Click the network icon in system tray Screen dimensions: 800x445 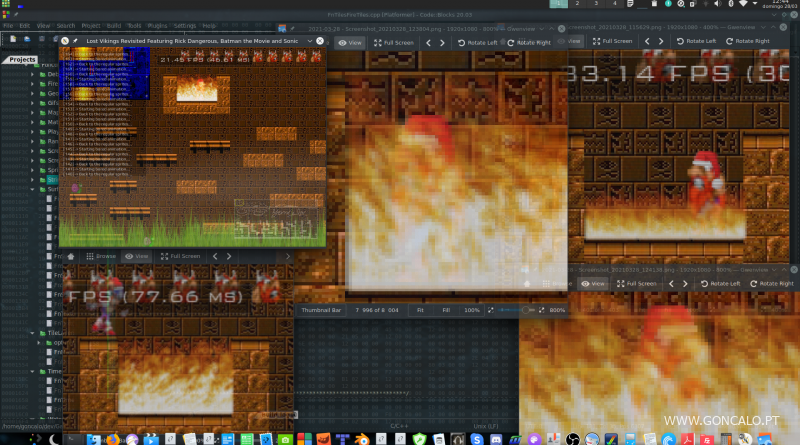(743, 4)
